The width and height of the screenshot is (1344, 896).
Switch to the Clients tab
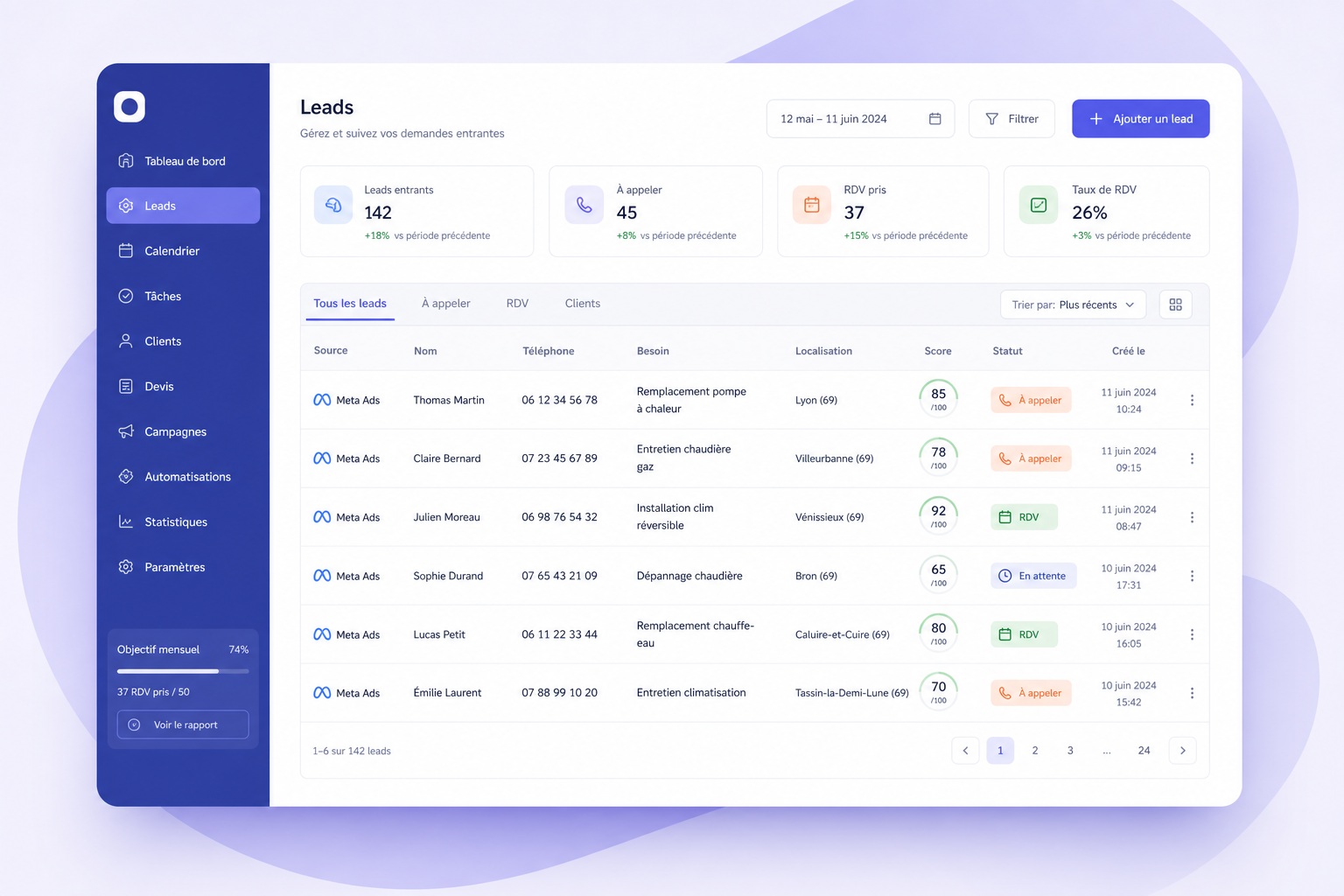583,304
